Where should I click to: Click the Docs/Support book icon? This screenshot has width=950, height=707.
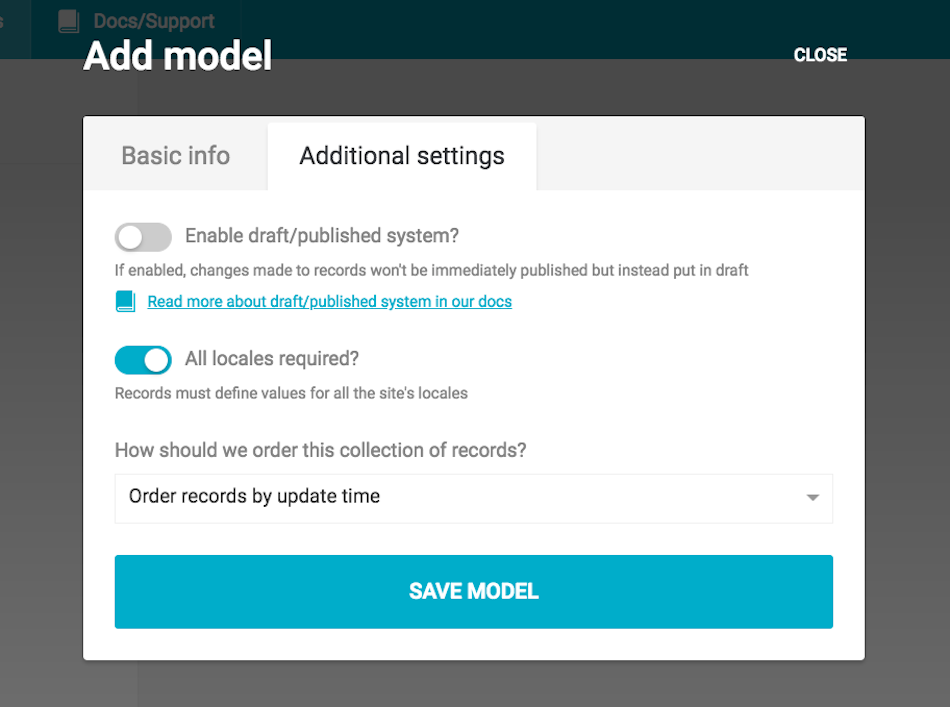pos(68,21)
